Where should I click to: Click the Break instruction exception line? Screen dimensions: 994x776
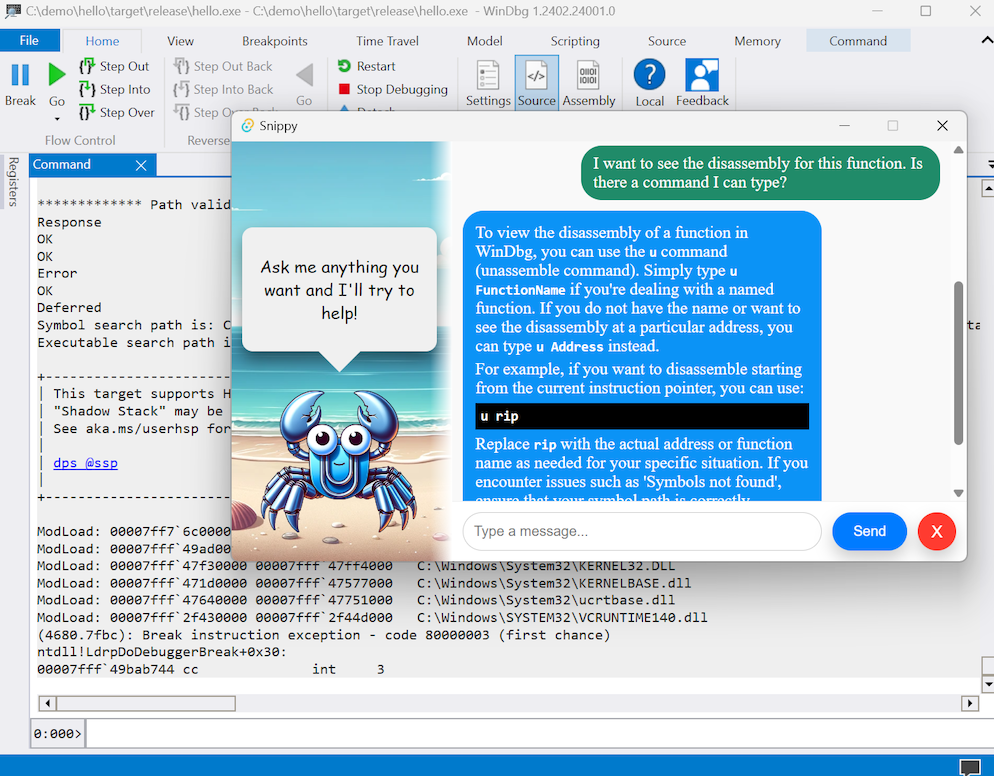point(323,635)
